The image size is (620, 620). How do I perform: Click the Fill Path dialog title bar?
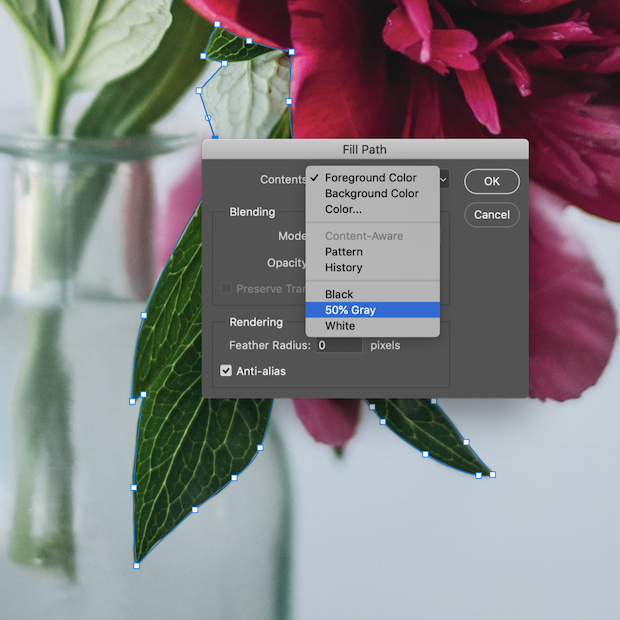364,150
